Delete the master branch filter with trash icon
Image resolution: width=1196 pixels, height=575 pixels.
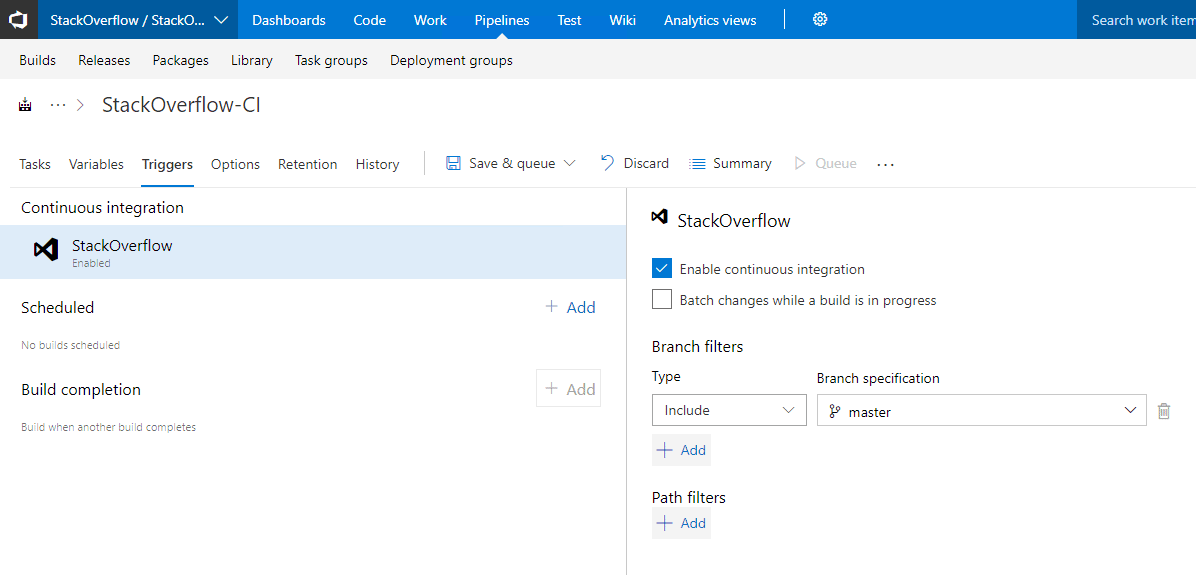point(1164,411)
